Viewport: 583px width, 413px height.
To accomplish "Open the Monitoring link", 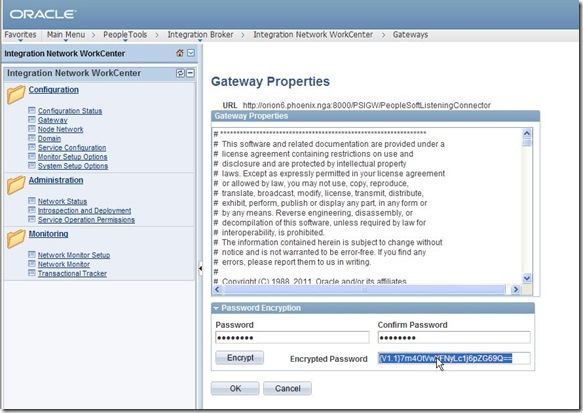I will tap(48, 234).
